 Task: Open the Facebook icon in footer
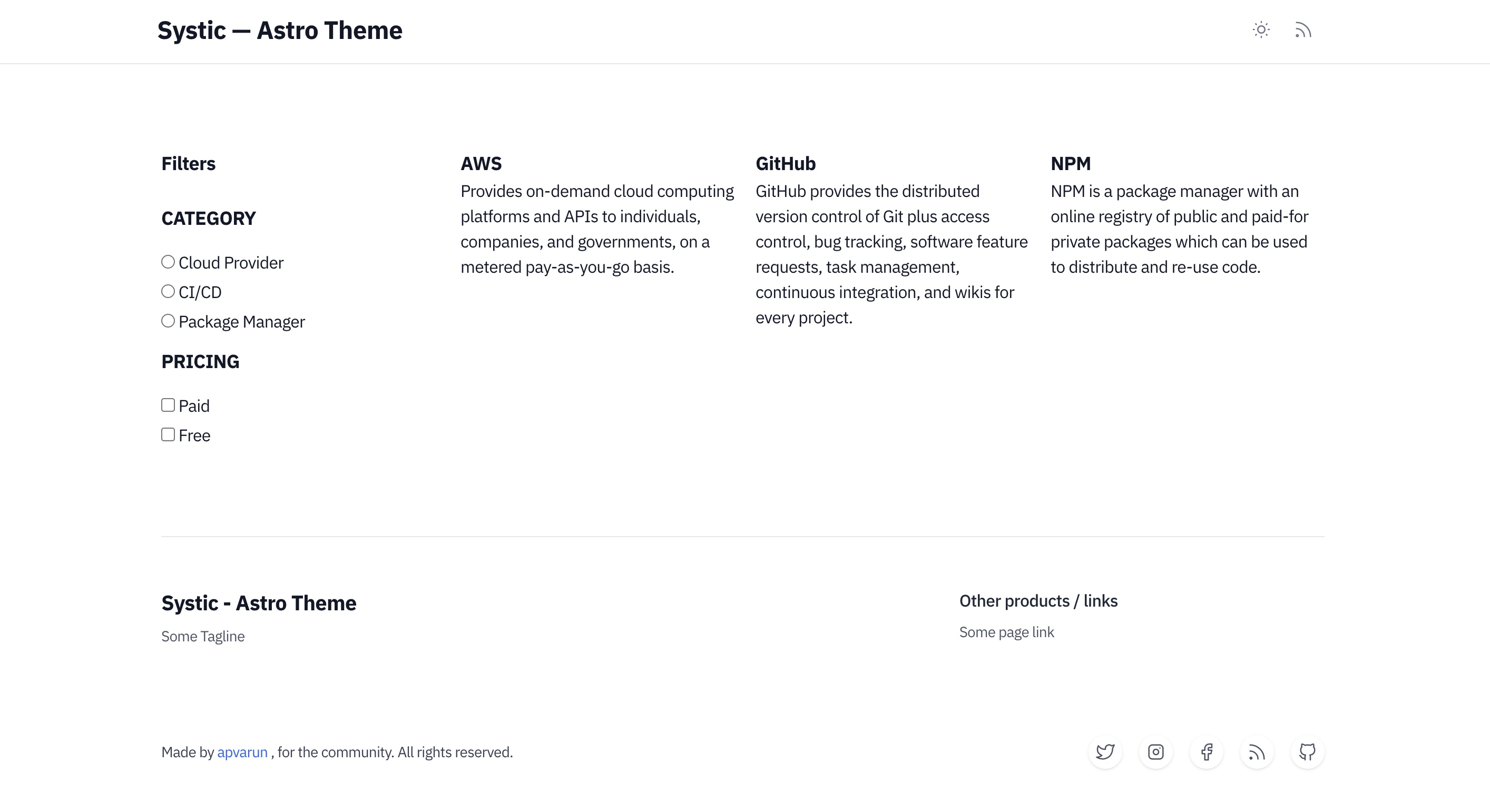(x=1206, y=752)
